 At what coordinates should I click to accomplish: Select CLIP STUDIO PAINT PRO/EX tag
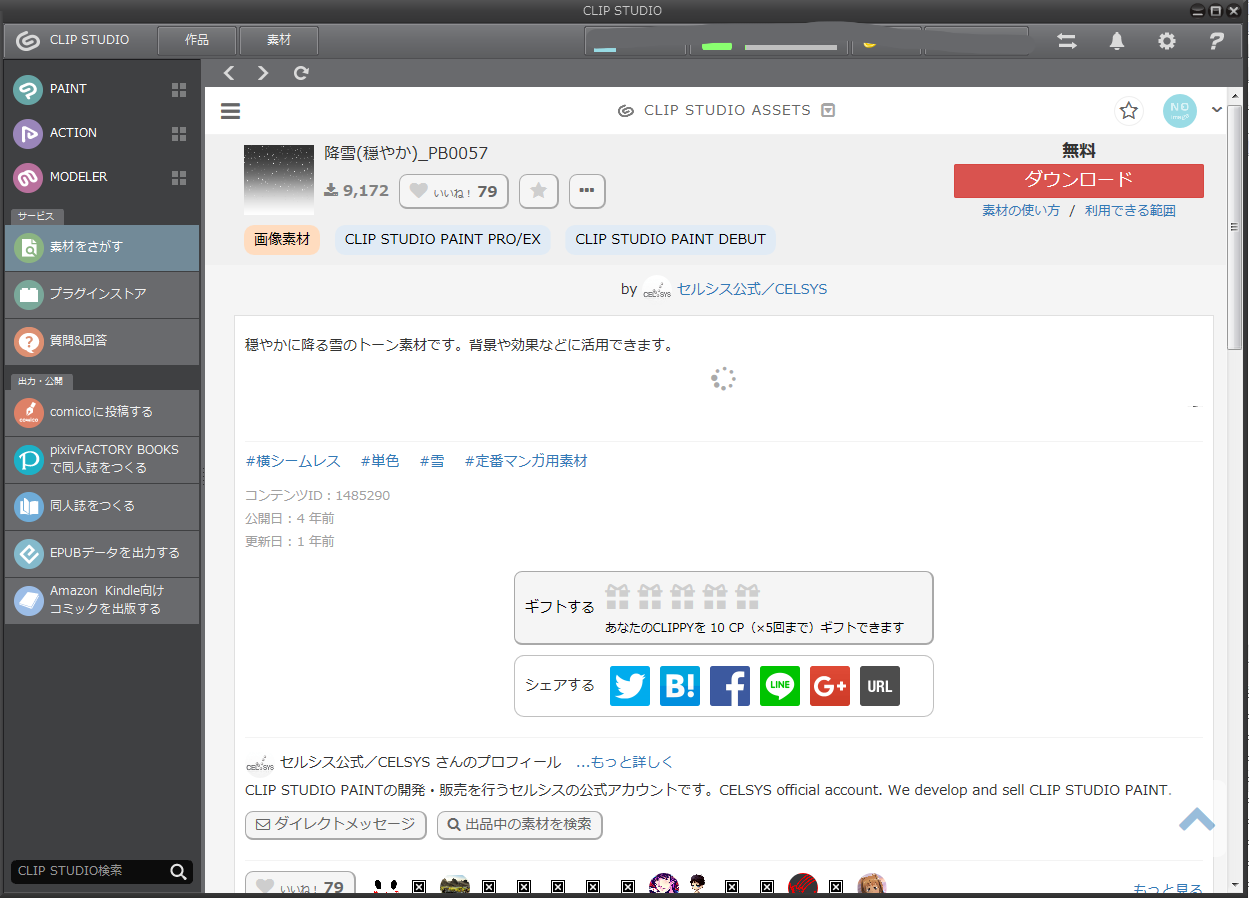pos(443,240)
